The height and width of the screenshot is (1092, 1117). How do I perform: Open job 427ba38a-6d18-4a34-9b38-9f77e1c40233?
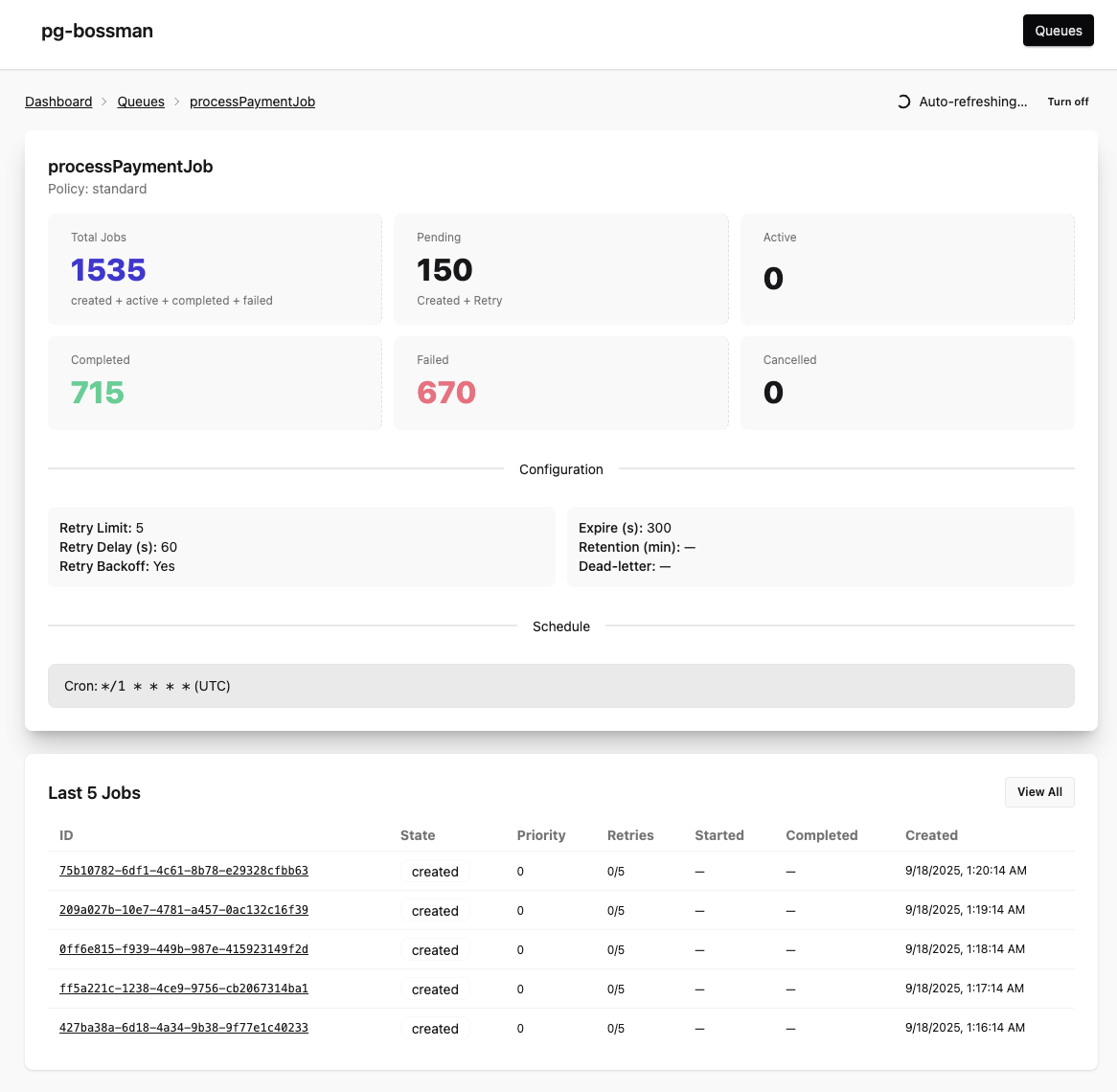point(184,1028)
